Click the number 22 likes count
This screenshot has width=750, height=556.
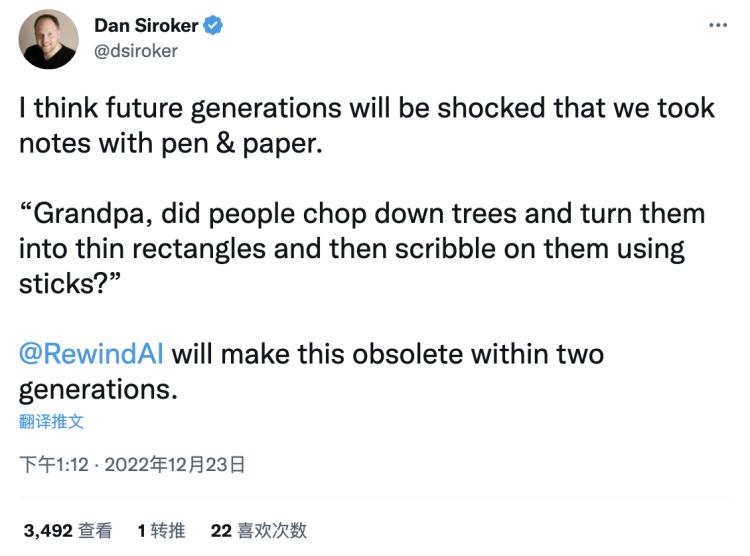[x=221, y=531]
